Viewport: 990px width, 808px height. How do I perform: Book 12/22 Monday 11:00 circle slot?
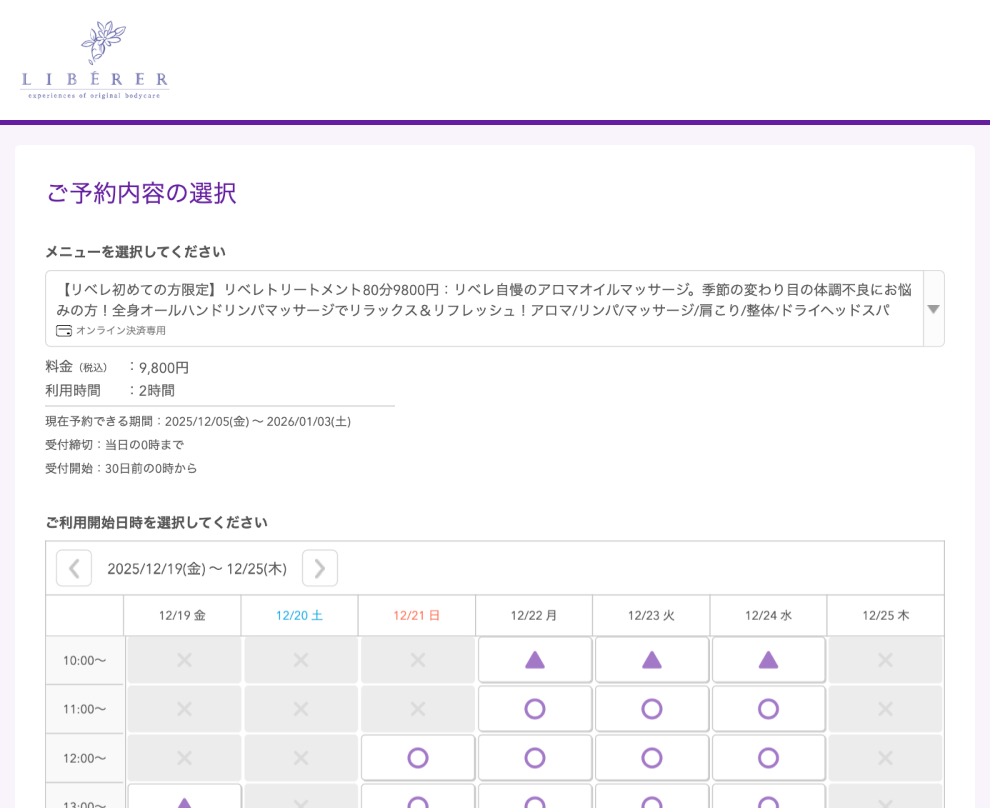coord(535,709)
